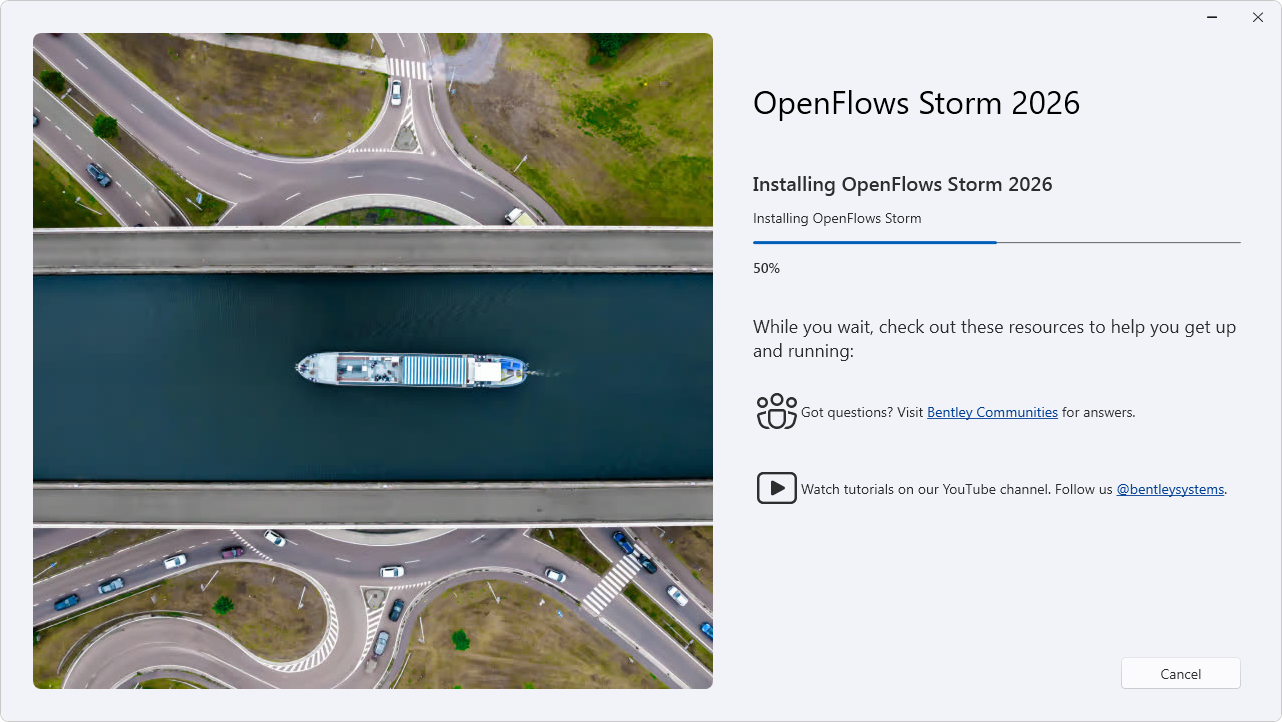Follow the @bentleysystems link
This screenshot has width=1282, height=722.
pyautogui.click(x=1170, y=489)
